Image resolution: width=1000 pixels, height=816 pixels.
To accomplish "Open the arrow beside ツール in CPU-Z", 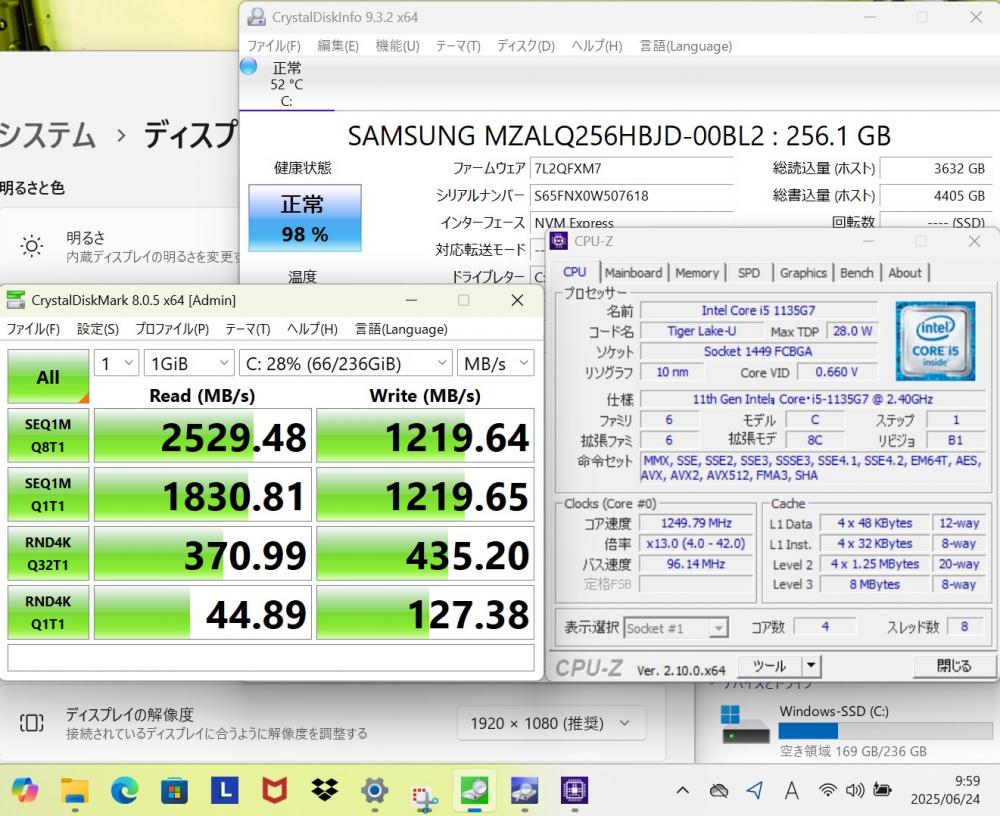I will pyautogui.click(x=811, y=665).
